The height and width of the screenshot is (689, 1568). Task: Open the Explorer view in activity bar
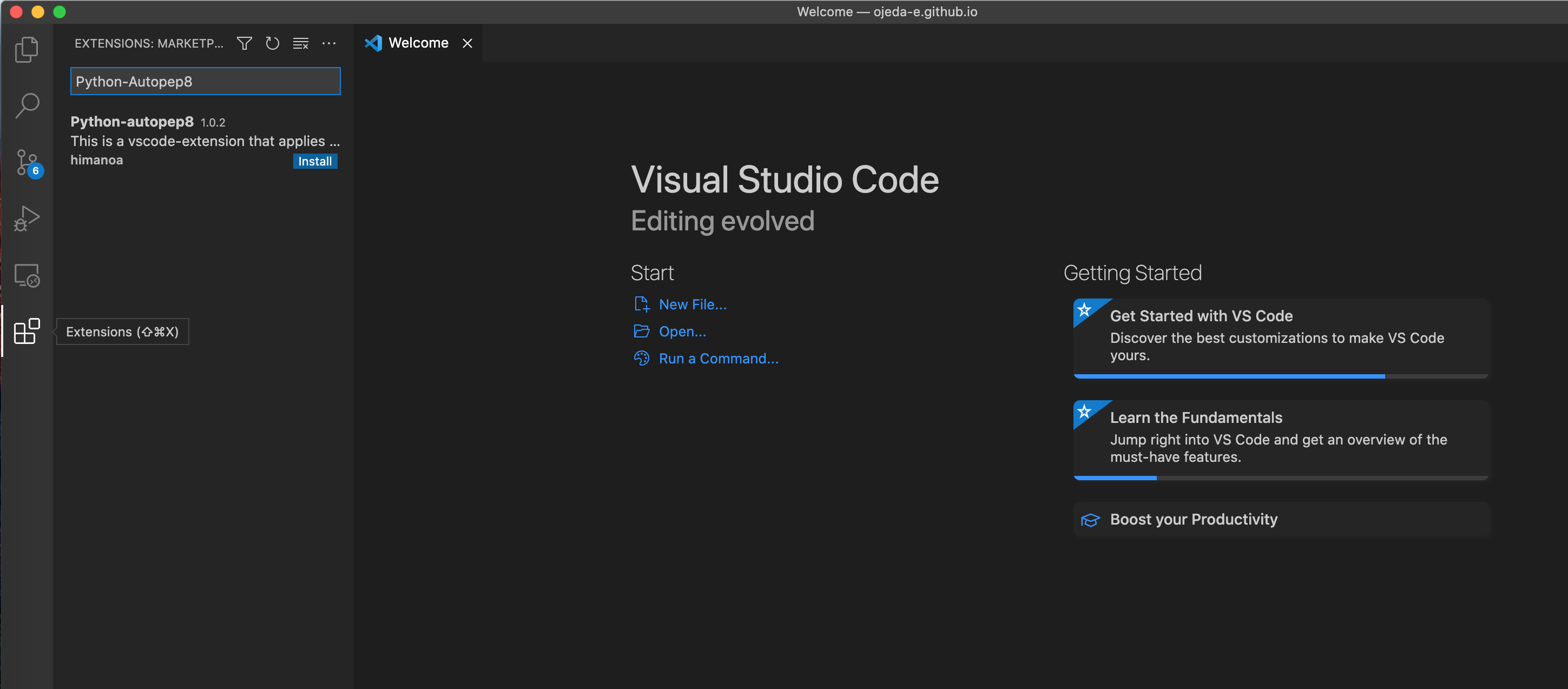click(26, 49)
